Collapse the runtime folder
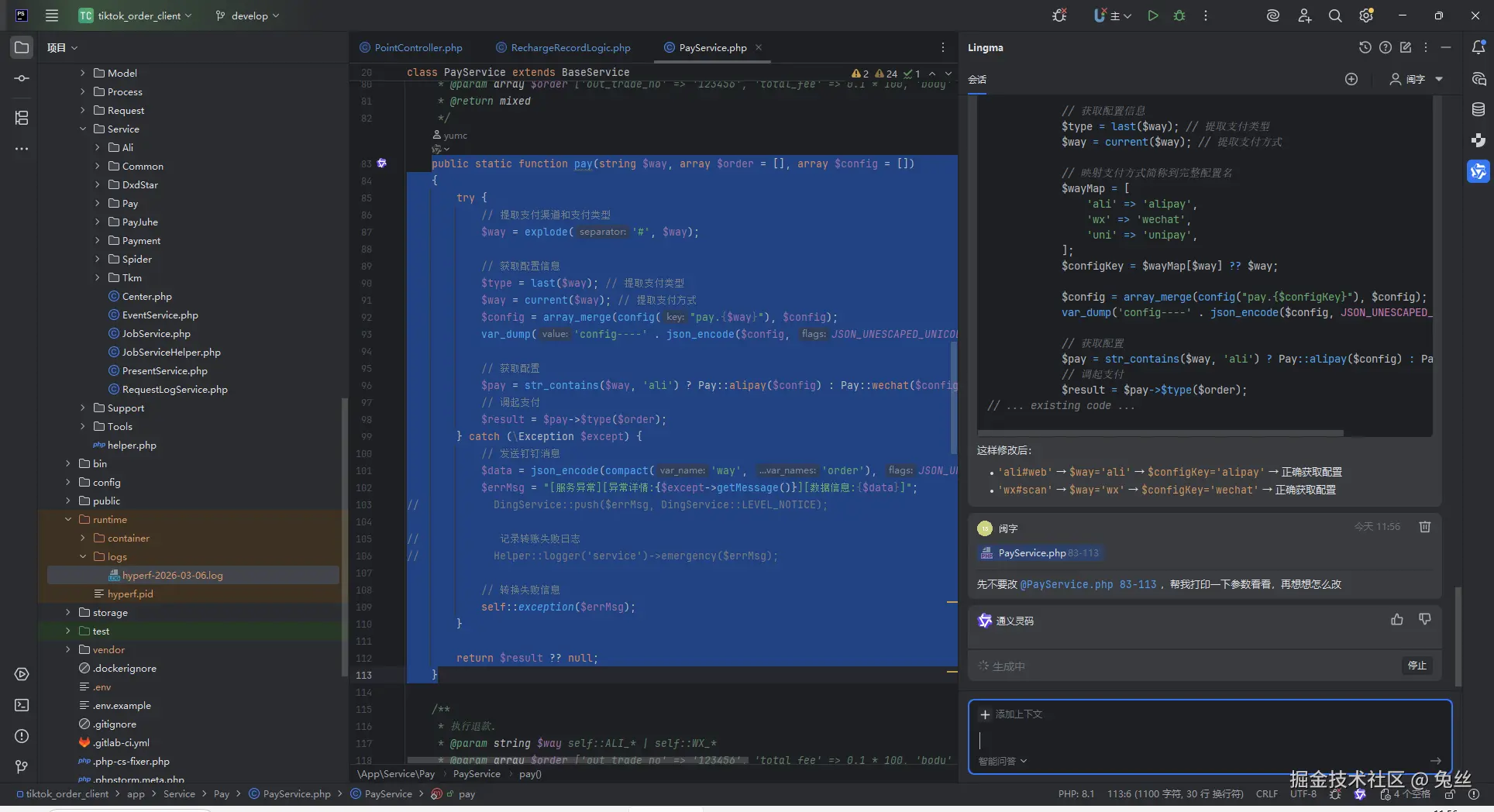1494x812 pixels. click(68, 519)
